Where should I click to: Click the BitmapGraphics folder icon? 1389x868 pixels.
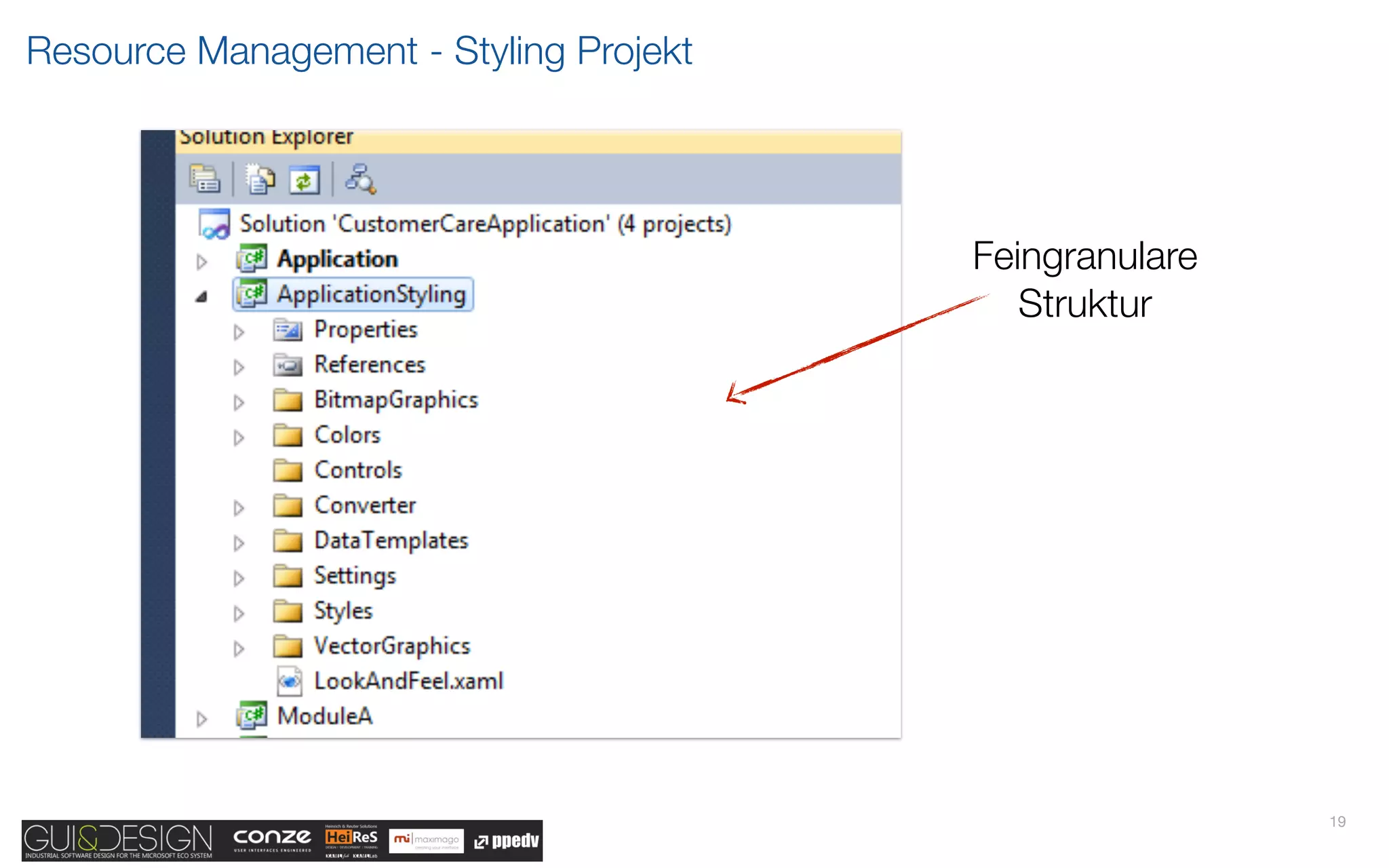point(288,400)
